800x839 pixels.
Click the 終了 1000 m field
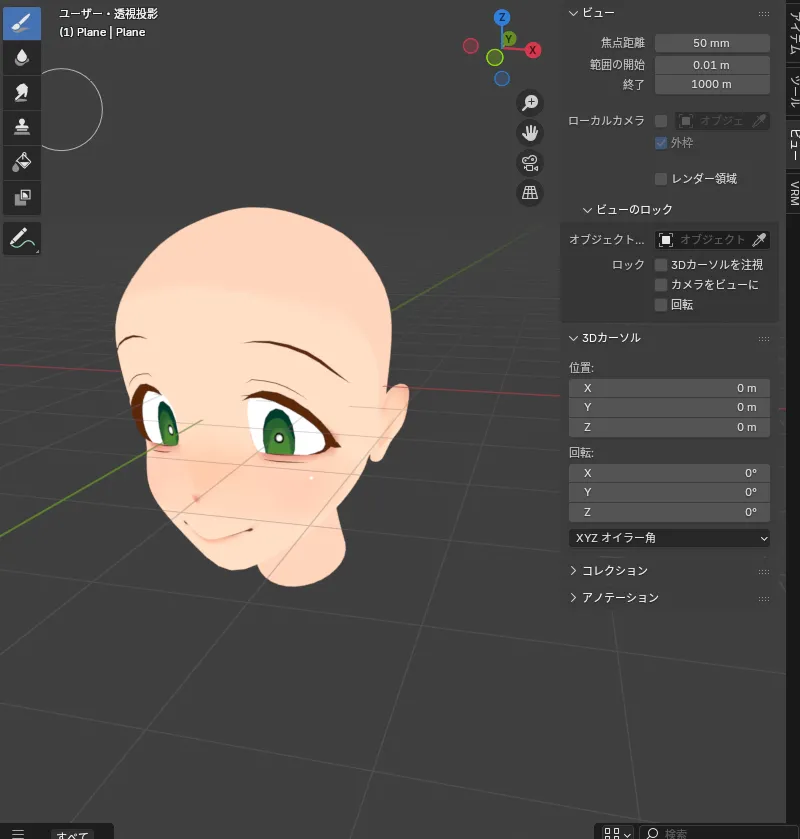point(712,85)
